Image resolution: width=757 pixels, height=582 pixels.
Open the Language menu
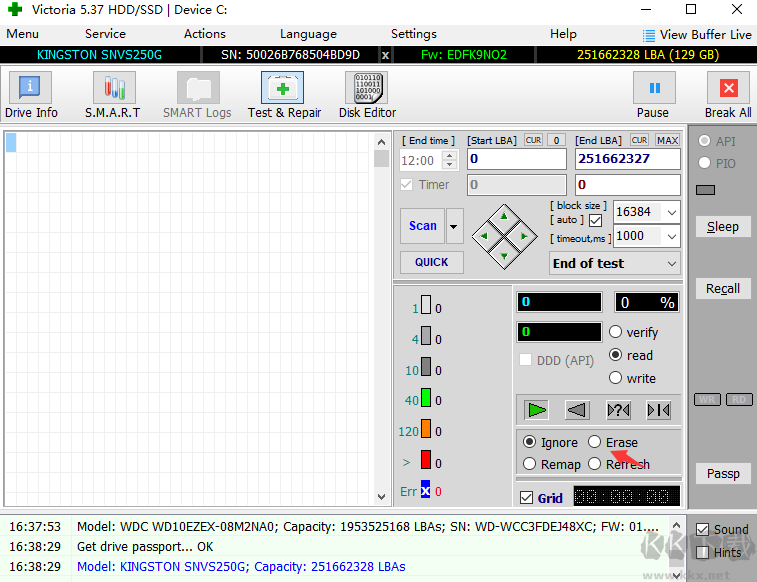click(x=308, y=33)
